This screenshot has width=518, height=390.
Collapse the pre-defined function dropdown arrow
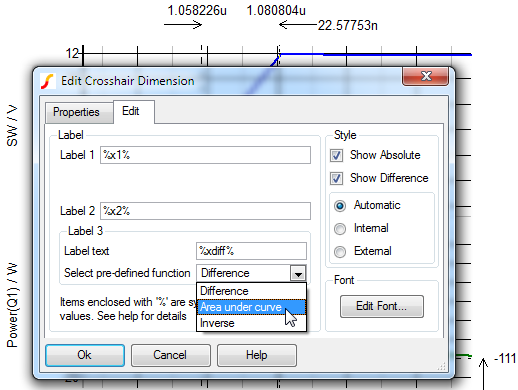click(x=298, y=273)
